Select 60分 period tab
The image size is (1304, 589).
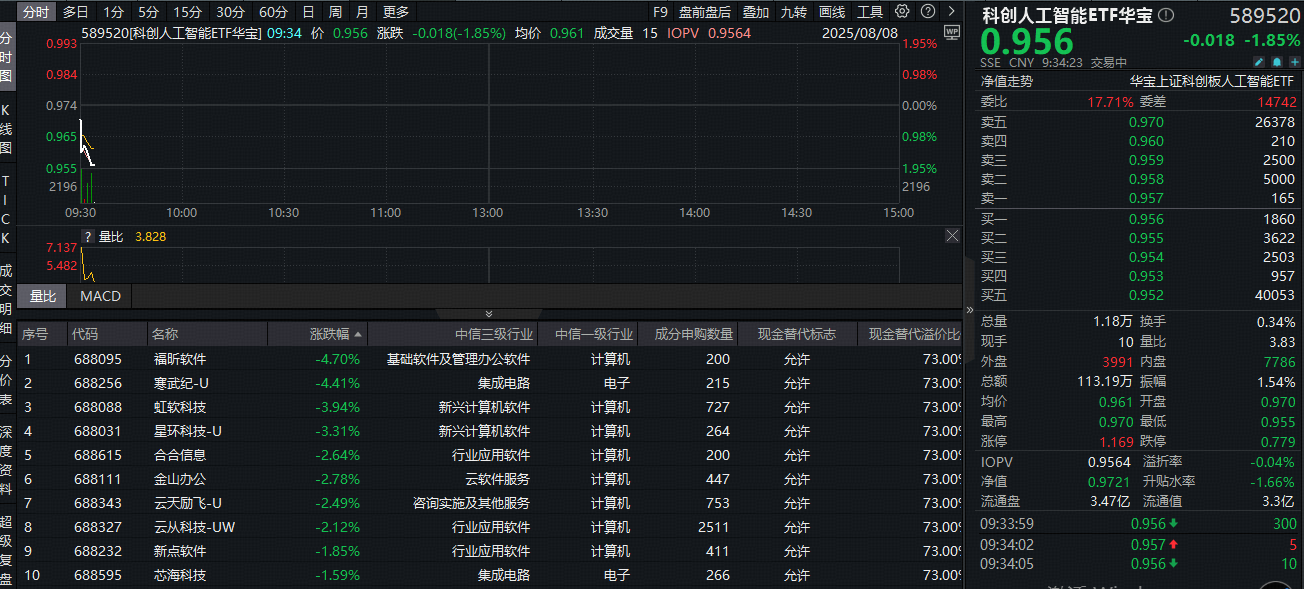[x=273, y=12]
